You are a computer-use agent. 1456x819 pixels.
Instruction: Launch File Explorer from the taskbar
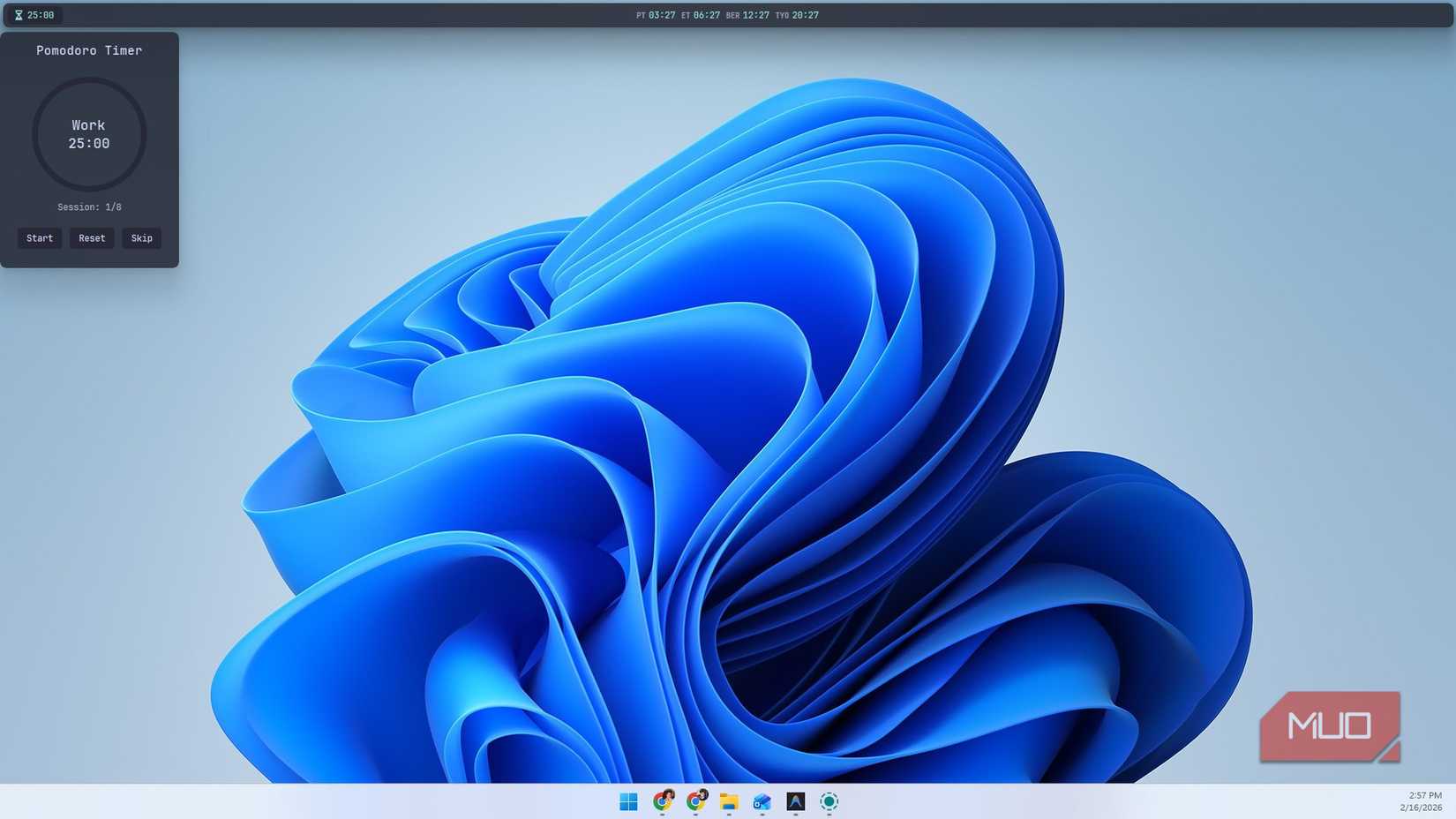[729, 801]
